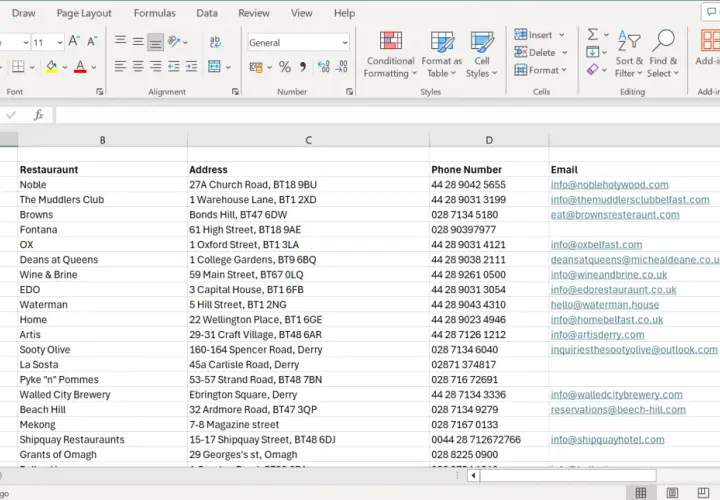
Task: Open Merge & Center dropdown arrow
Action: click(x=228, y=67)
